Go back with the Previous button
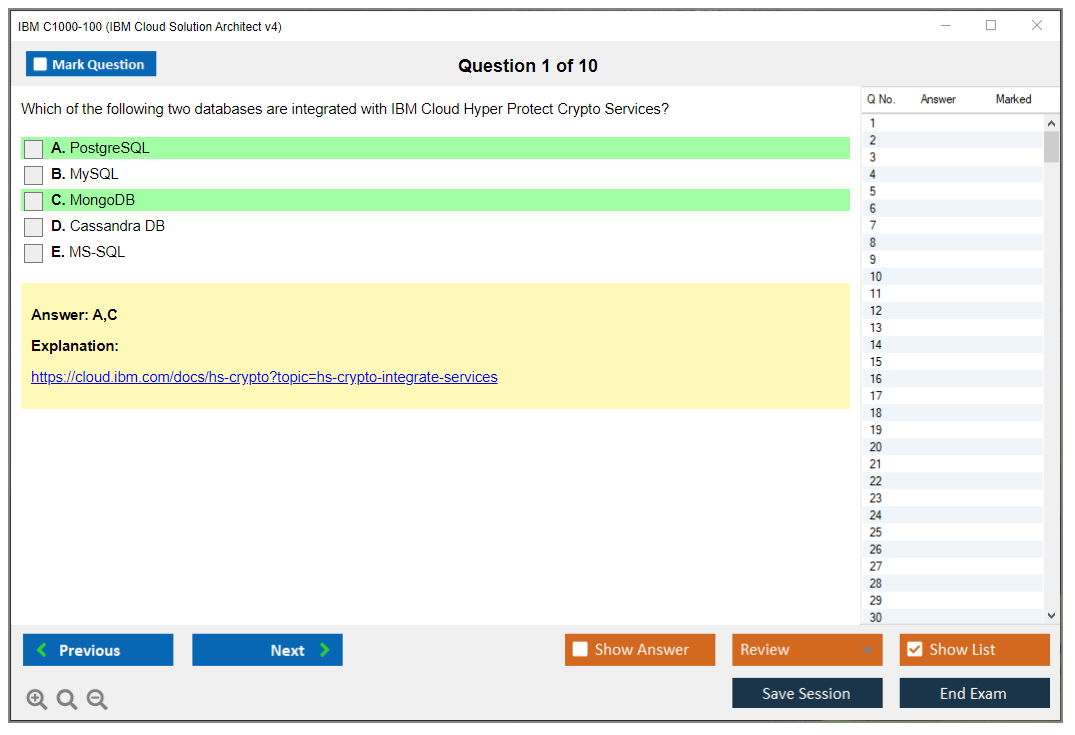The height and width of the screenshot is (735, 1075). click(x=98, y=650)
